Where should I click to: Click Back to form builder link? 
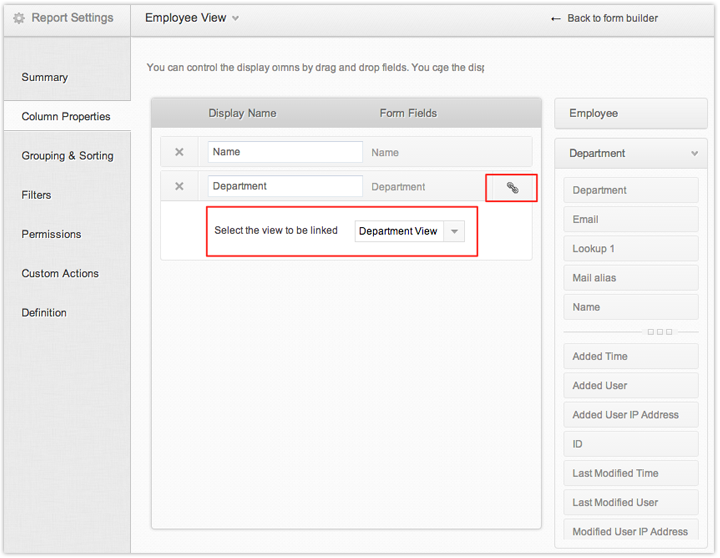(604, 18)
